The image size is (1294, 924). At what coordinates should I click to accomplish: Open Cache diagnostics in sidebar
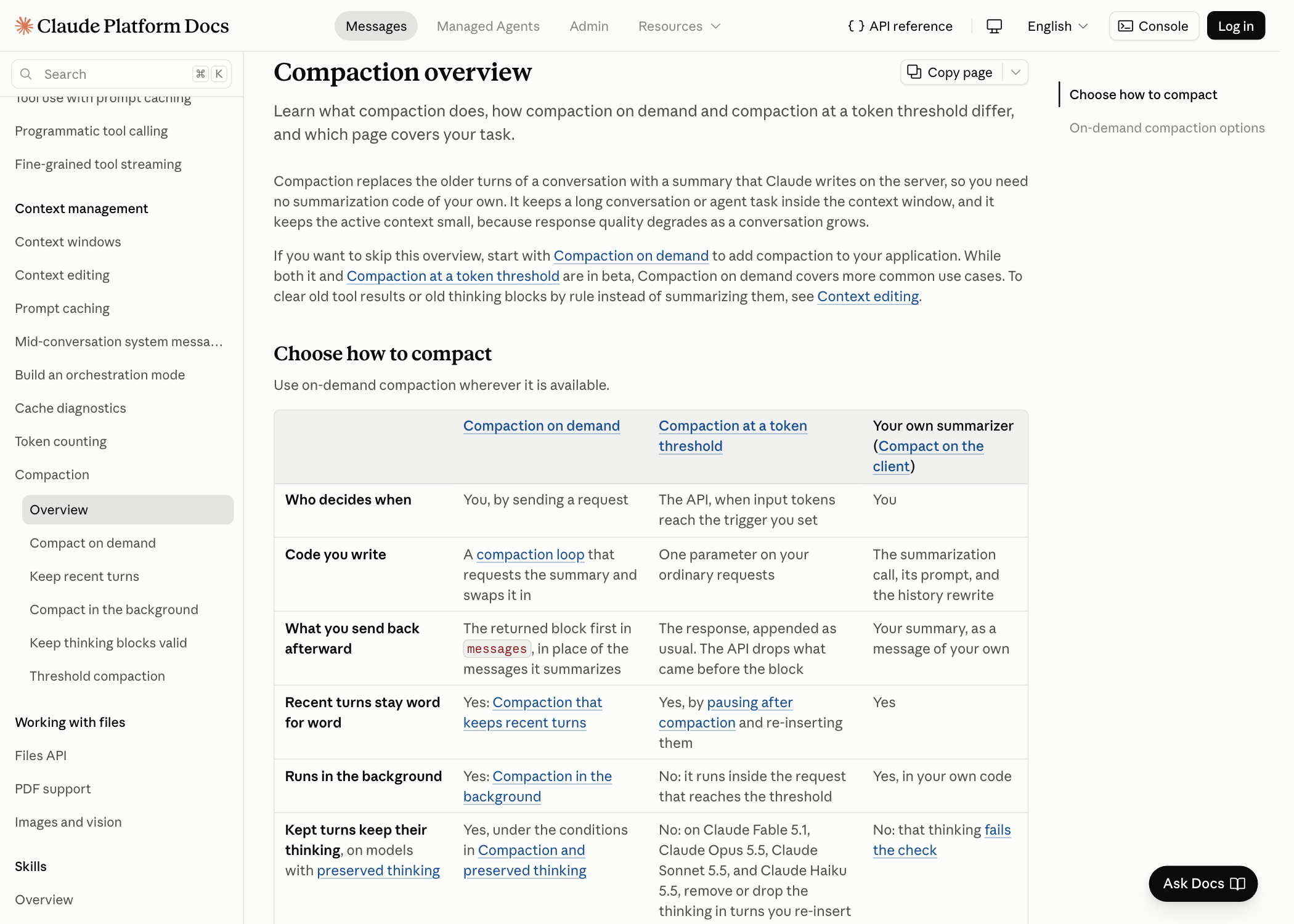[x=70, y=408]
